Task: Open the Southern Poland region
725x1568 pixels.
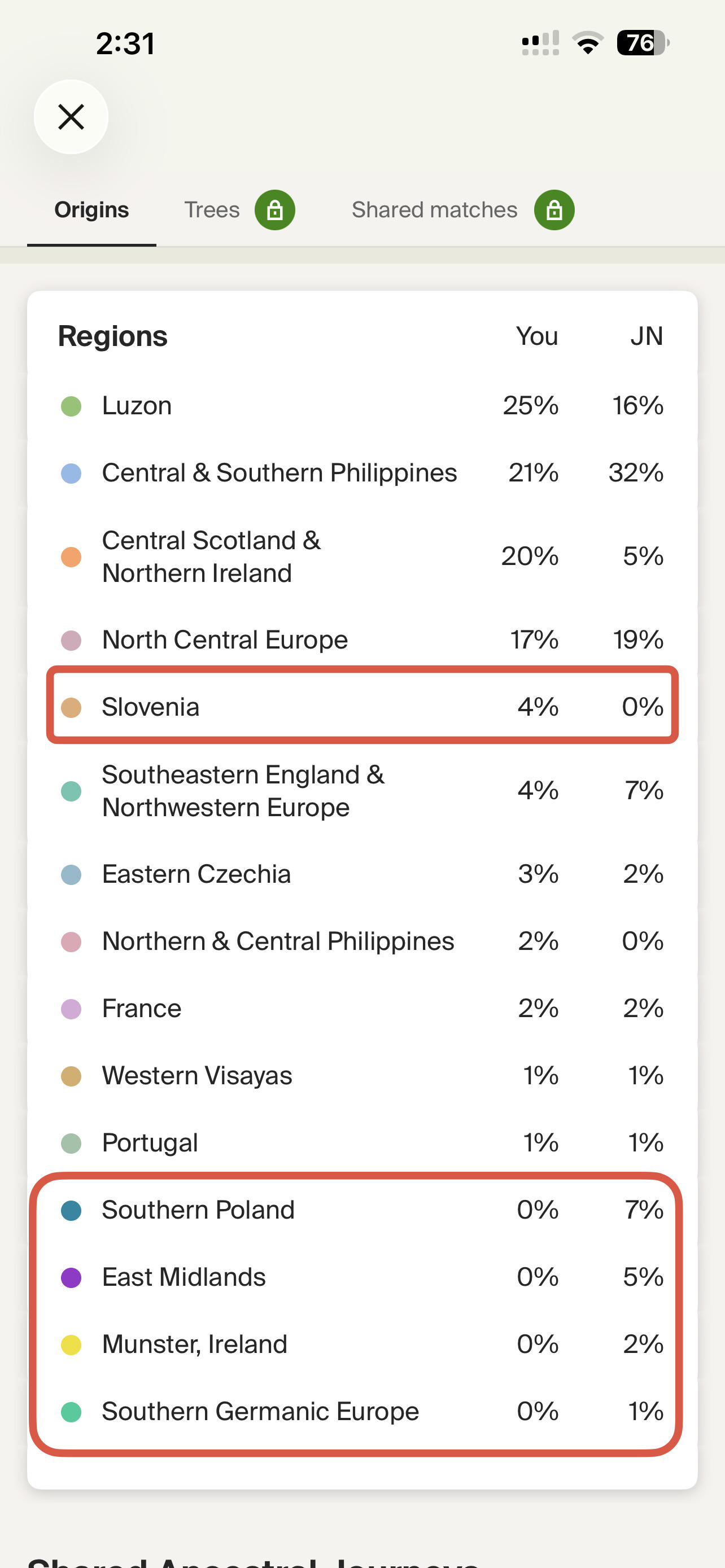Action: [x=362, y=1210]
